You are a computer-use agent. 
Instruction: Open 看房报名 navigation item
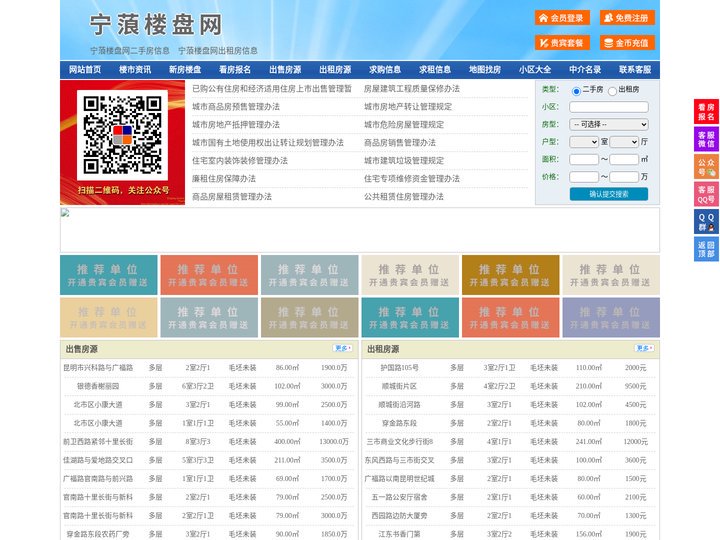[x=235, y=70]
